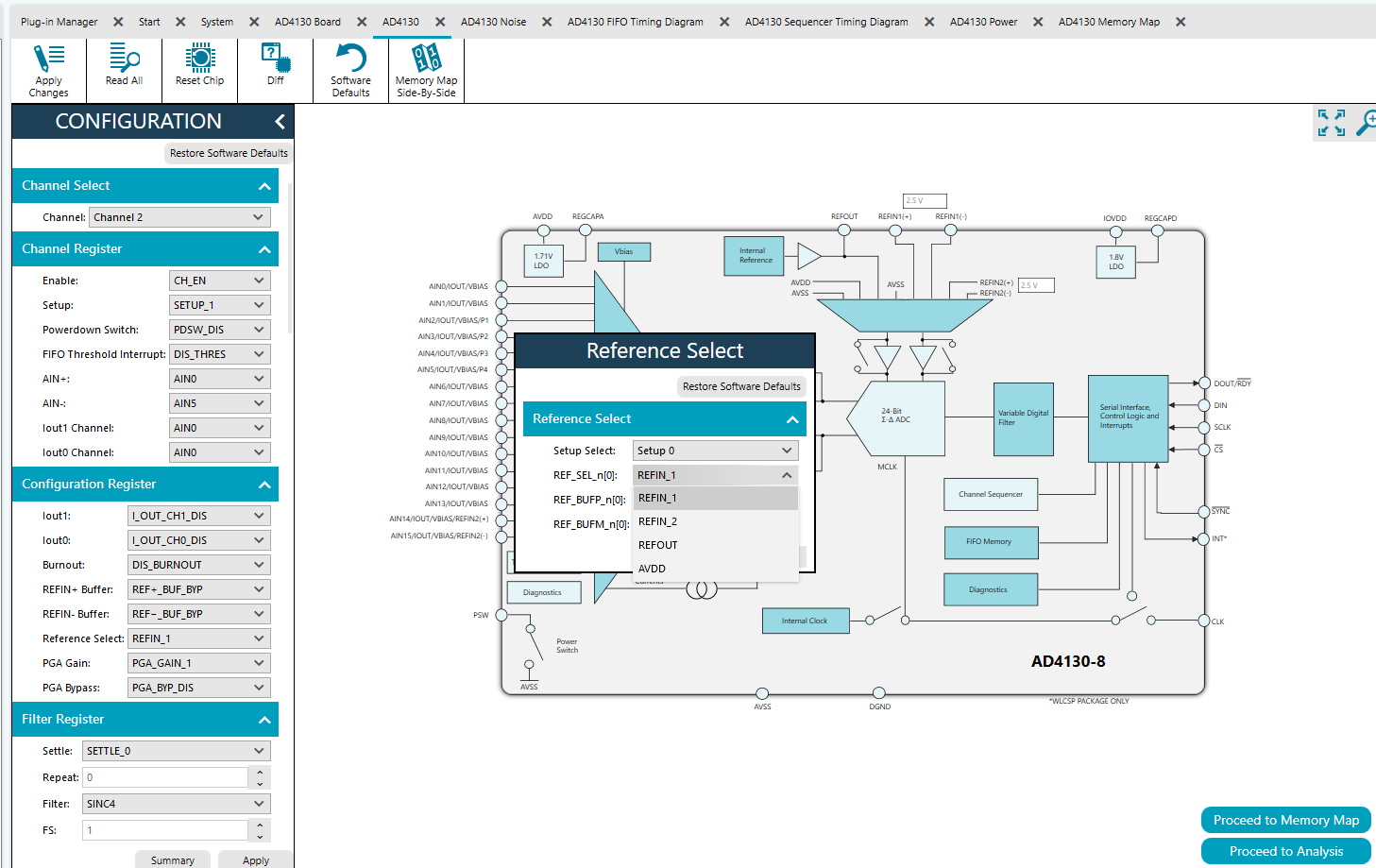The height and width of the screenshot is (868, 1376).
Task: Open the Enable dropdown showing CH_EN
Action: tap(220, 281)
